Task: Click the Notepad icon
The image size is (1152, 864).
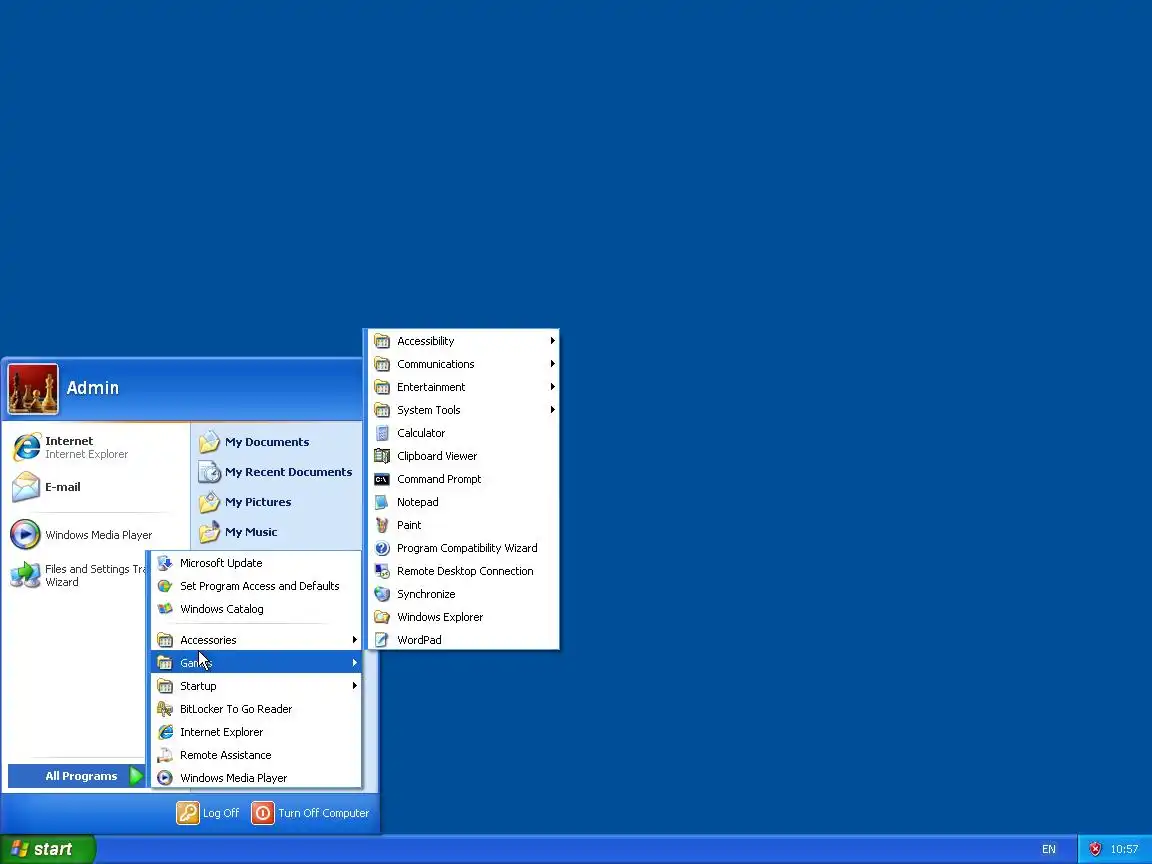Action: 382,503
